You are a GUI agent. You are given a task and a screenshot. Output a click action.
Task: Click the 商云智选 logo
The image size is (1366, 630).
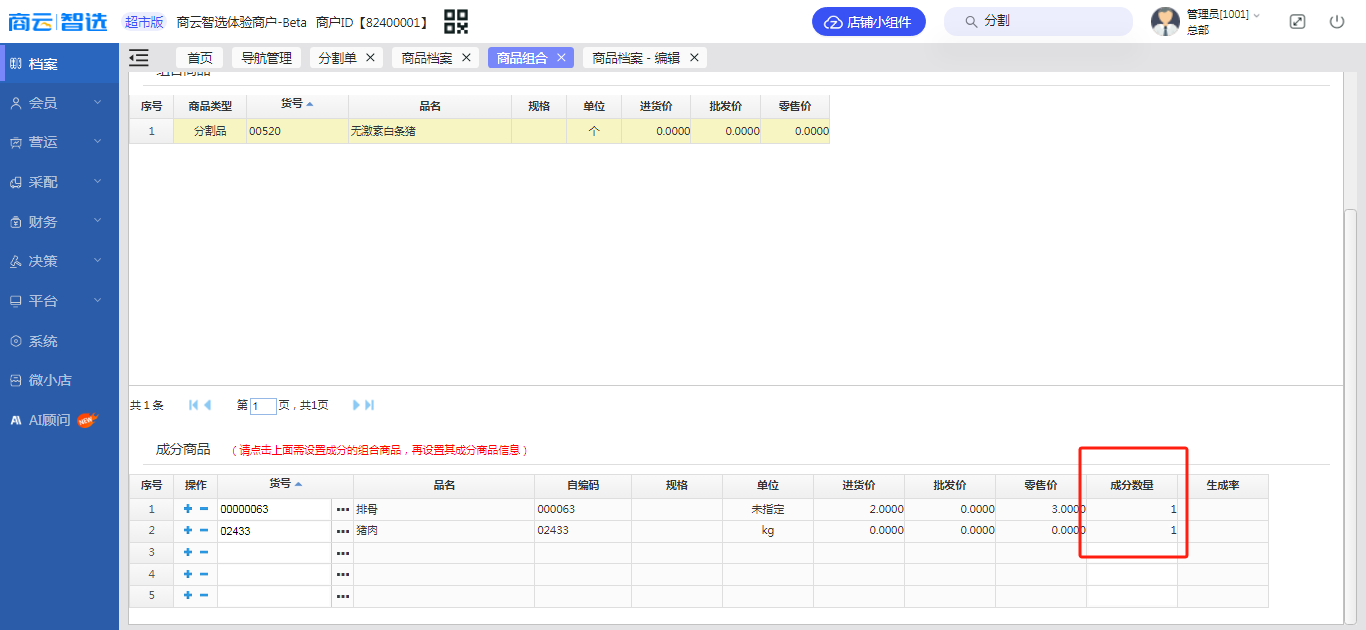58,22
